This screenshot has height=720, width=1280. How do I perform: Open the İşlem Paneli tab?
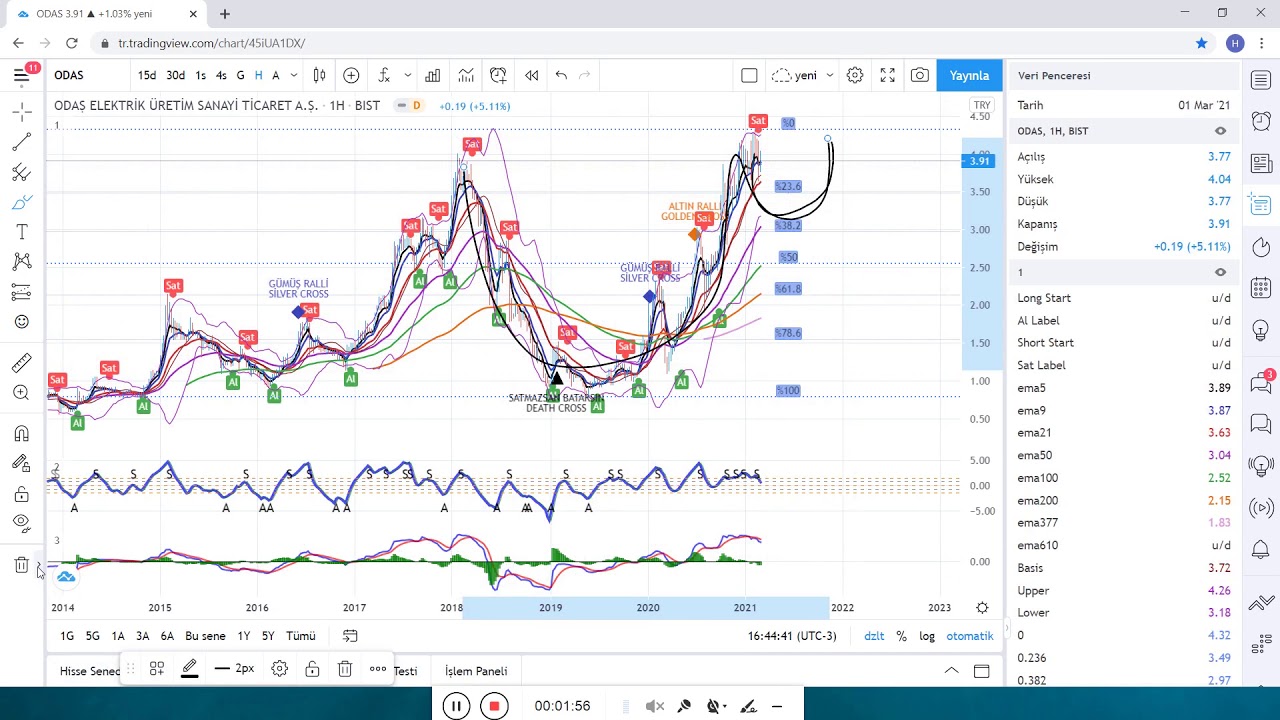476,671
